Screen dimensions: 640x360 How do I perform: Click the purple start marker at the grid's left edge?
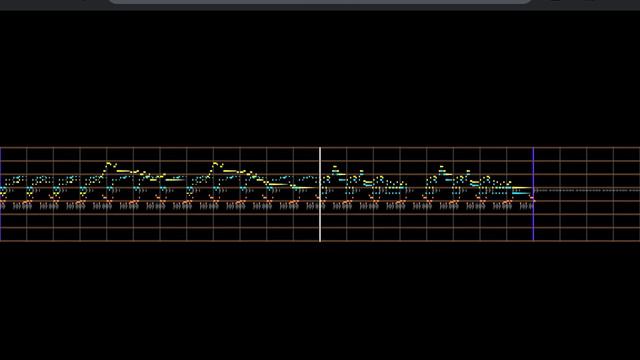click(0, 194)
